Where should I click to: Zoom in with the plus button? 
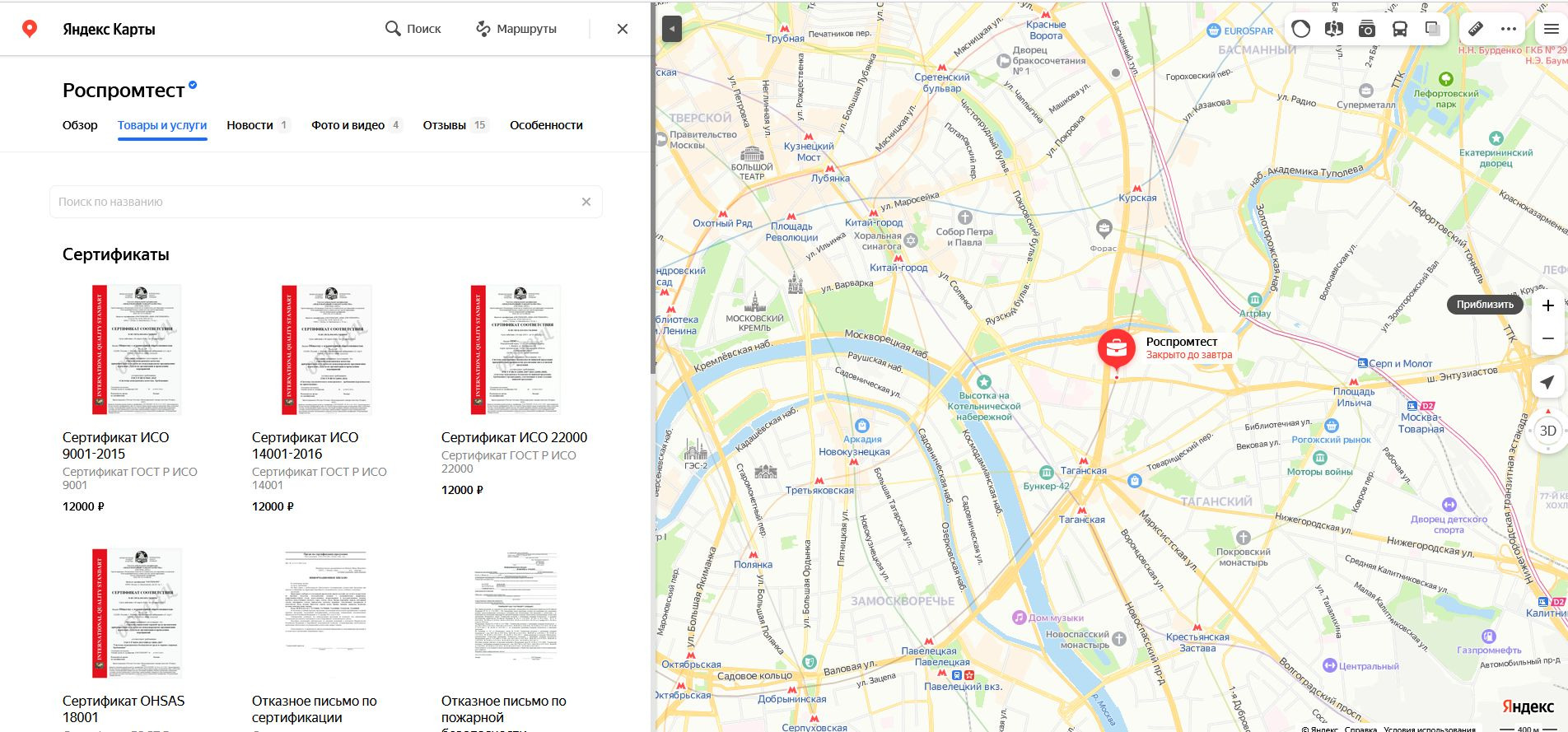pos(1548,305)
